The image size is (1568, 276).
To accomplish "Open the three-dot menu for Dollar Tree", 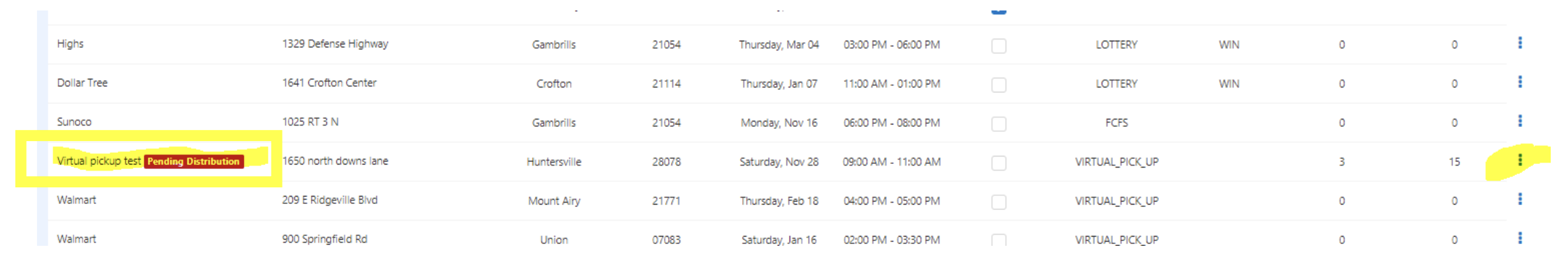I will point(1520,82).
